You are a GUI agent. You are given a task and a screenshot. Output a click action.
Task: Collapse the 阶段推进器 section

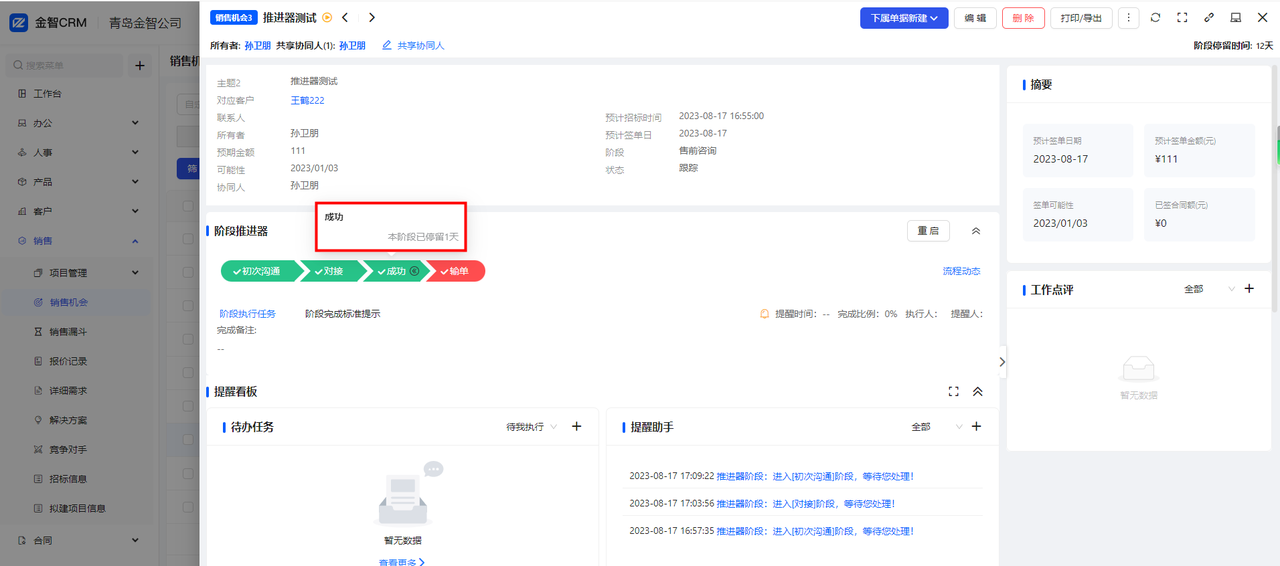pyautogui.click(x=977, y=231)
